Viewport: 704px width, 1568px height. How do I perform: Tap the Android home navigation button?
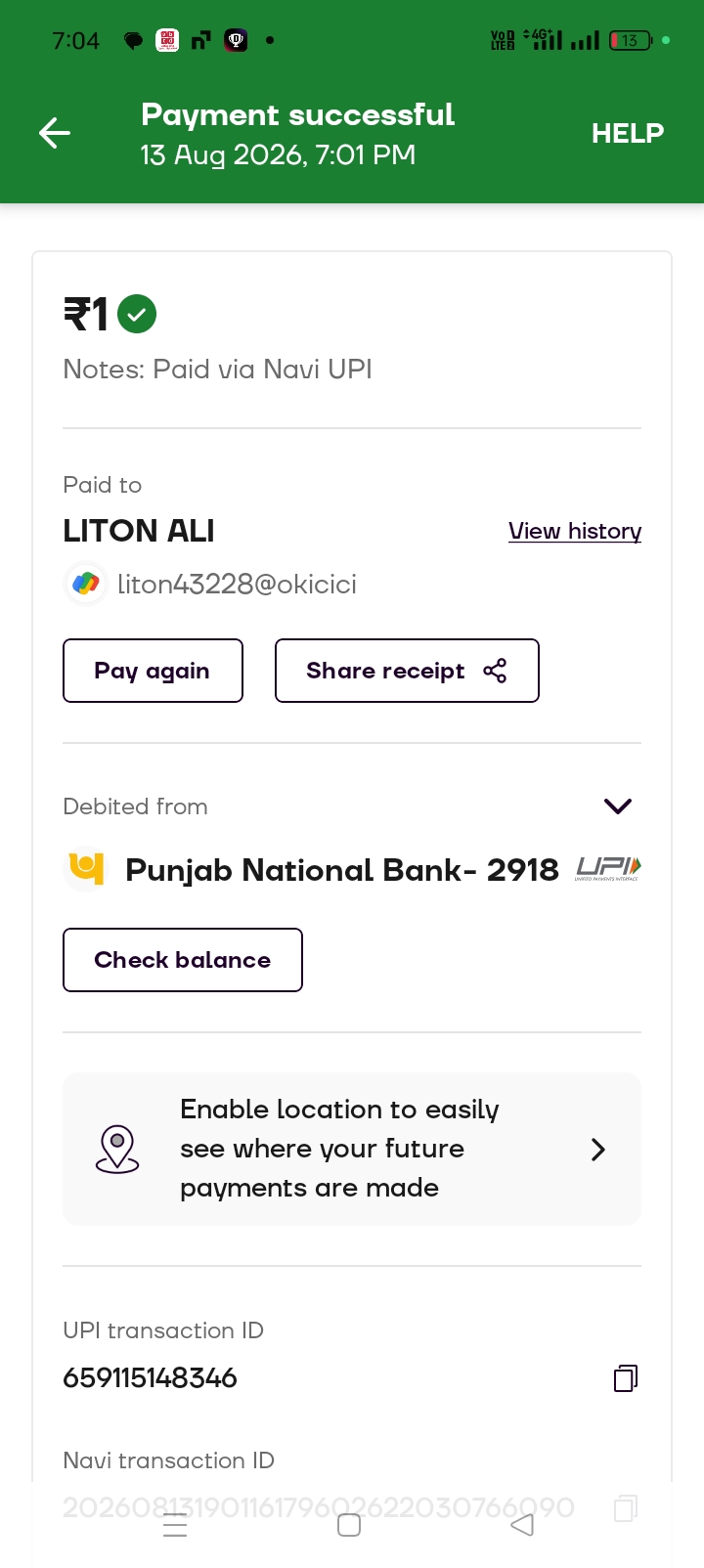pyautogui.click(x=349, y=1525)
